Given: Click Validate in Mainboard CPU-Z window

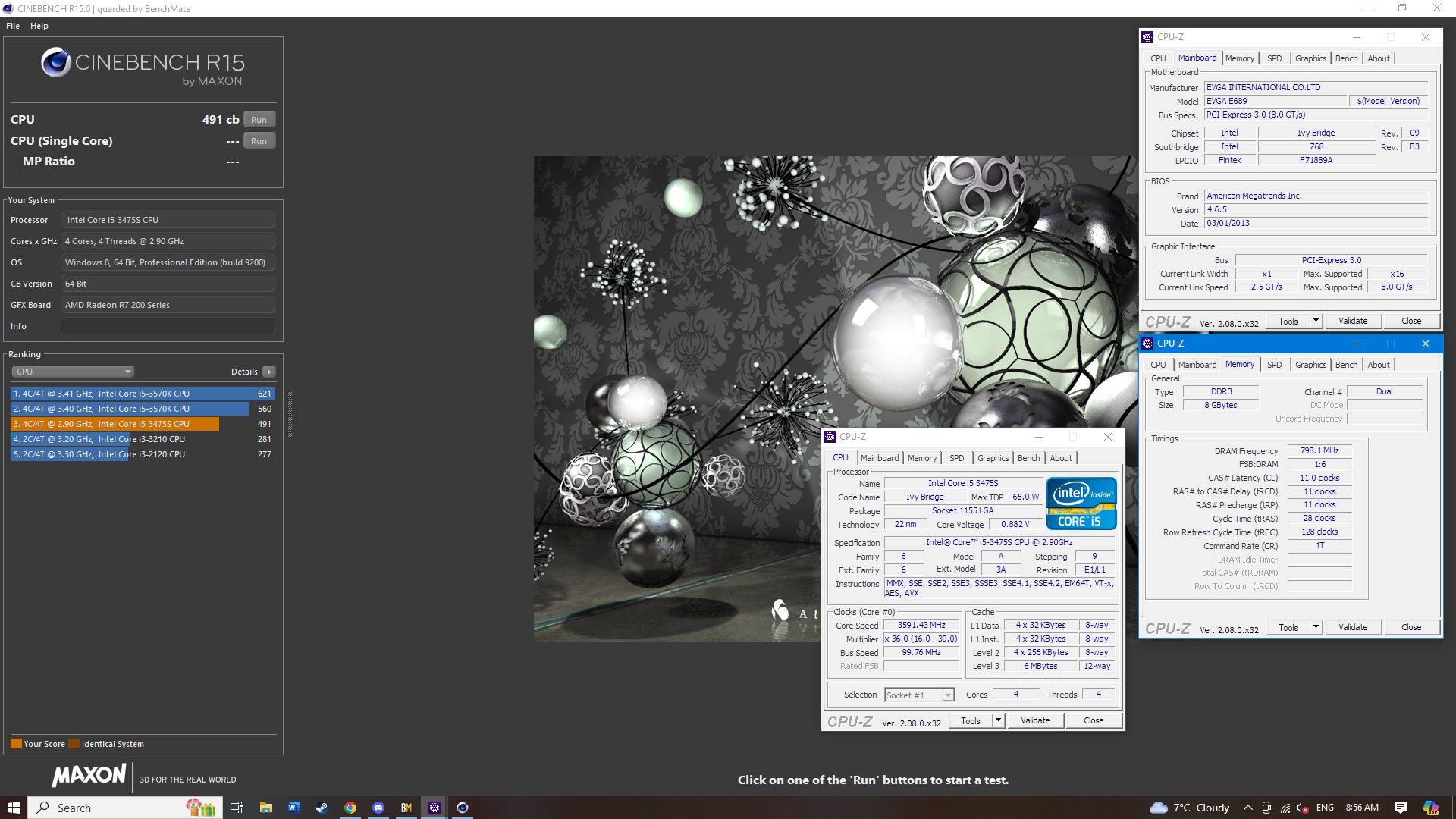Looking at the screenshot, I should pos(1353,322).
